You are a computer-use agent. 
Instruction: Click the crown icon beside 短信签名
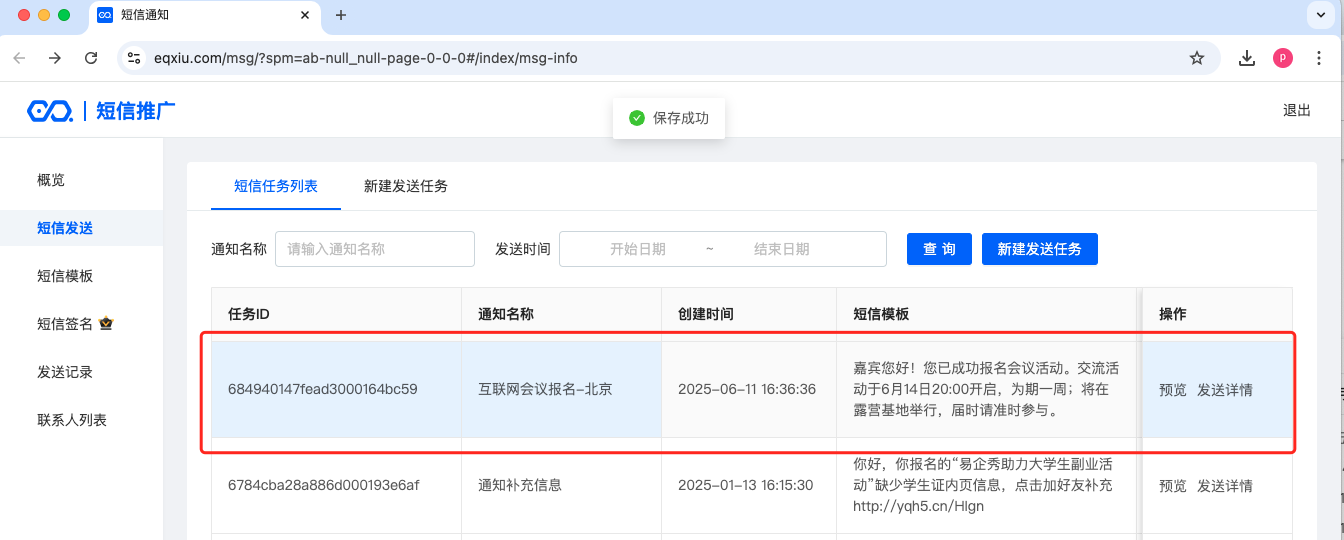click(105, 324)
